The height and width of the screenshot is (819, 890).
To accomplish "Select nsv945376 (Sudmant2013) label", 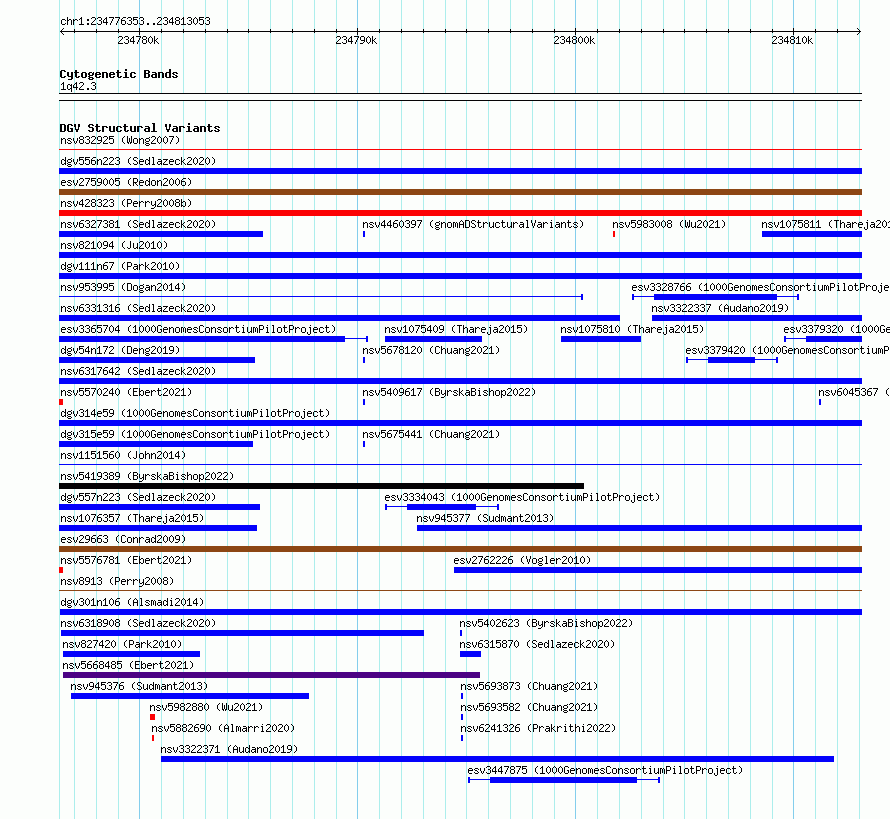I will (139, 686).
